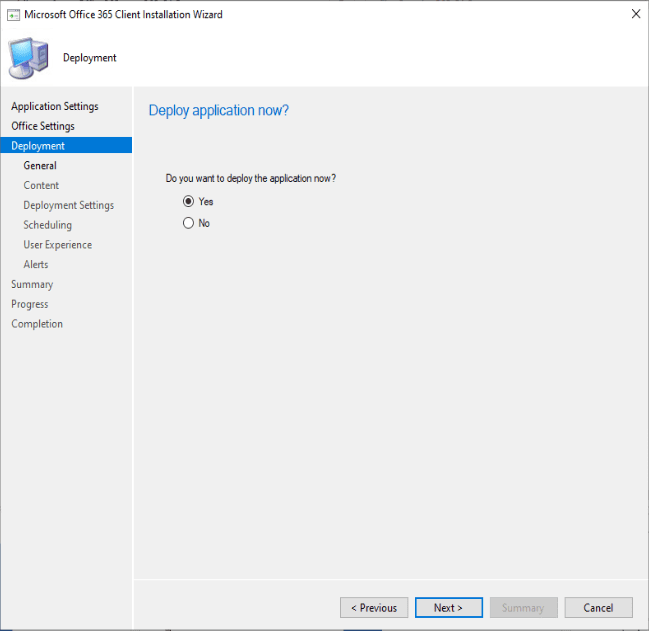
Task: Choose the No radio button
Action: pos(188,223)
